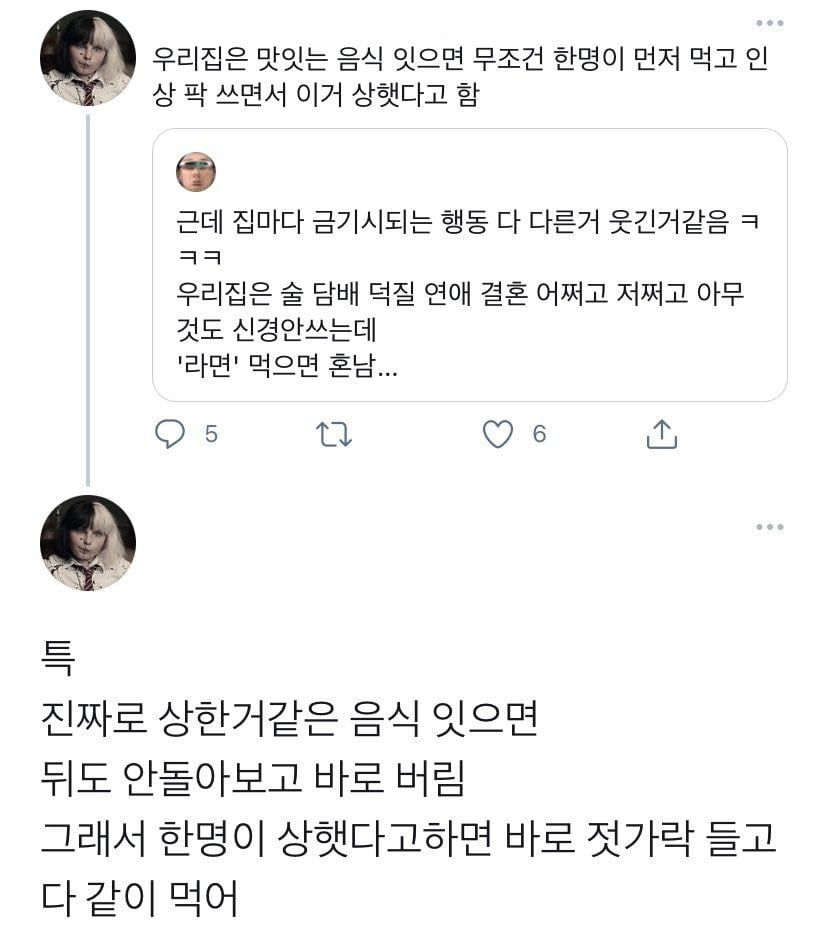
Task: Click the line 진짜로 상한거같은 음식 잇으면
Action: click(x=289, y=718)
